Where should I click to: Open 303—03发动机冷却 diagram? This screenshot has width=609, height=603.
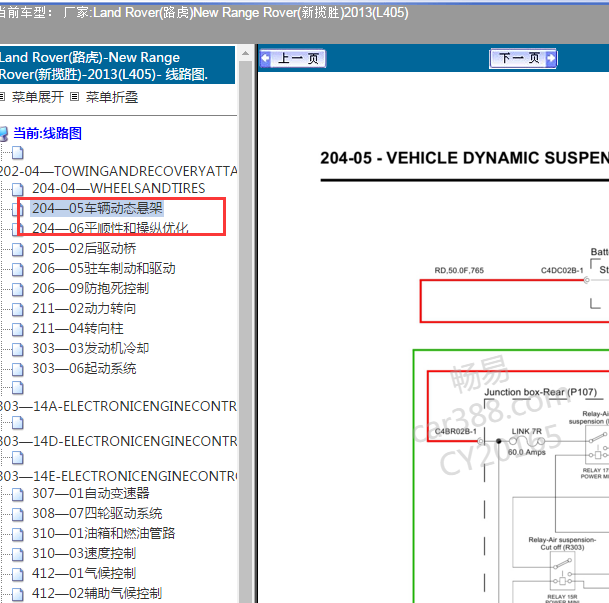tap(90, 348)
